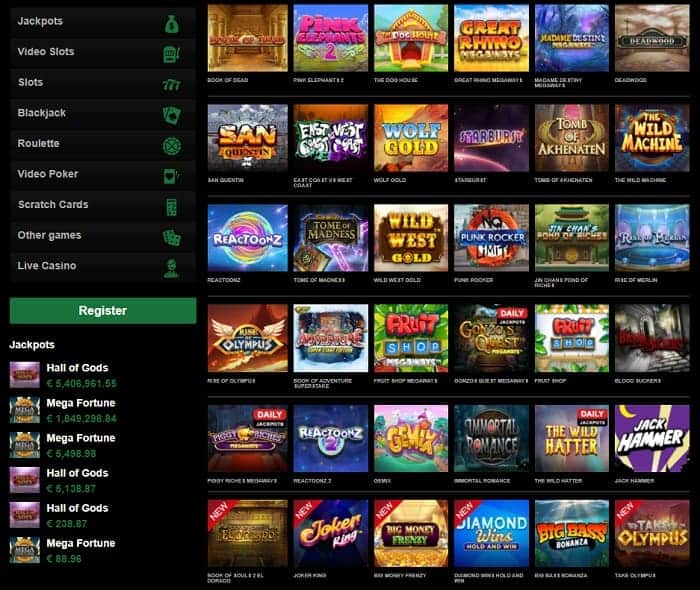Click the triple-seven Slots icon

[x=172, y=84]
